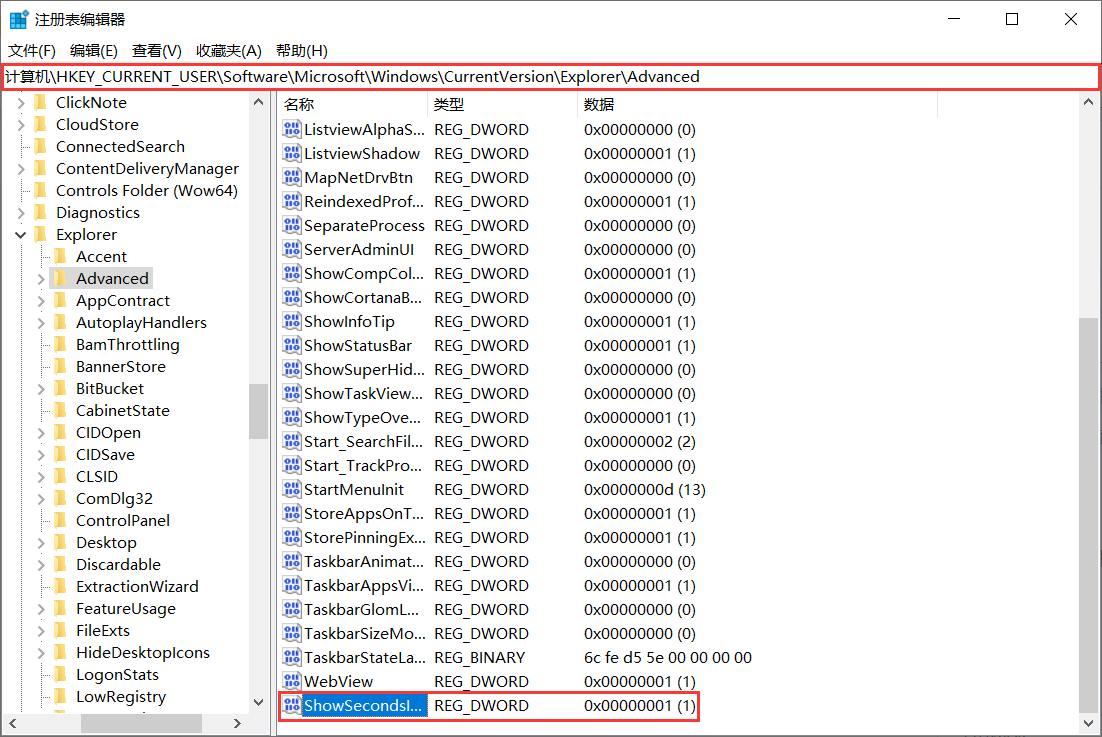
Task: Select the SeparateProcess DWORD icon
Action: click(292, 226)
